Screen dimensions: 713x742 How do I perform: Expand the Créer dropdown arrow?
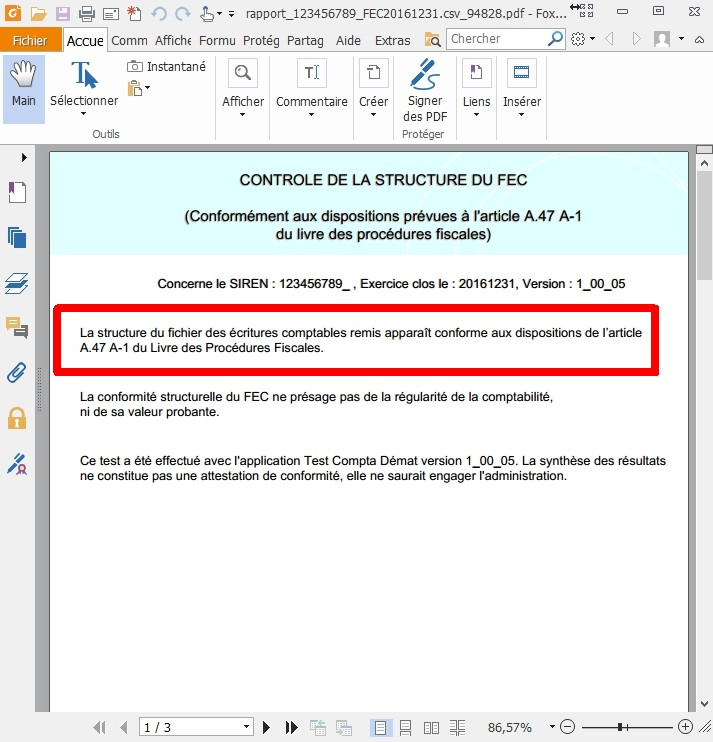pos(373,115)
